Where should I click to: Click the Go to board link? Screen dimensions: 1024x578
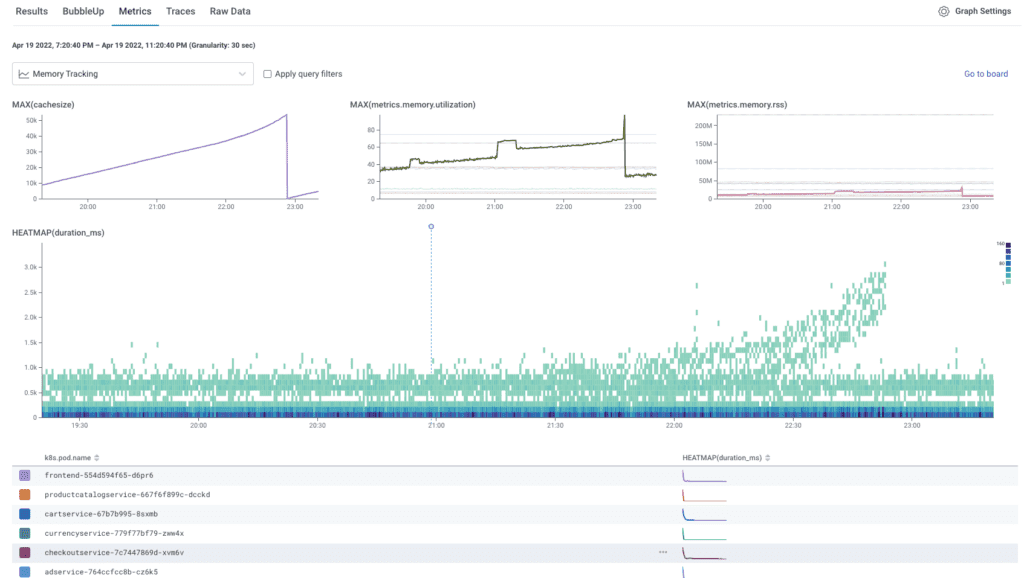(x=986, y=73)
